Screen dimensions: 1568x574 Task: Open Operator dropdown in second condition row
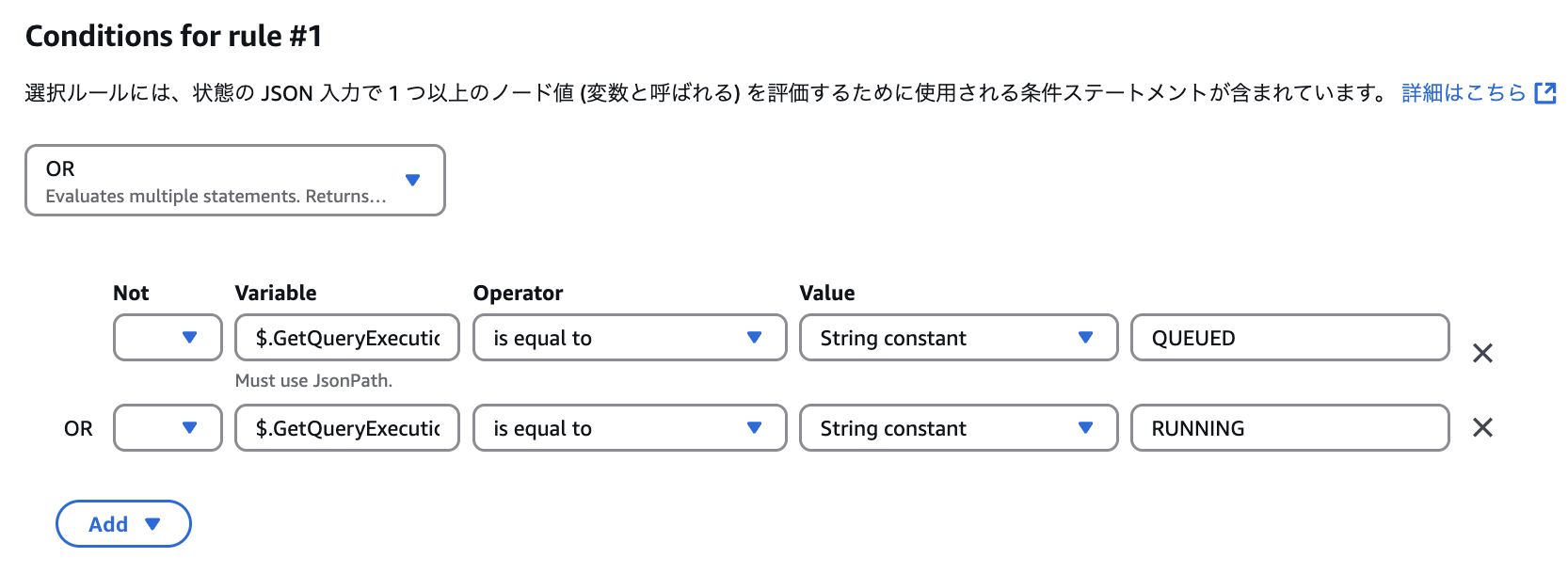pyautogui.click(x=629, y=428)
